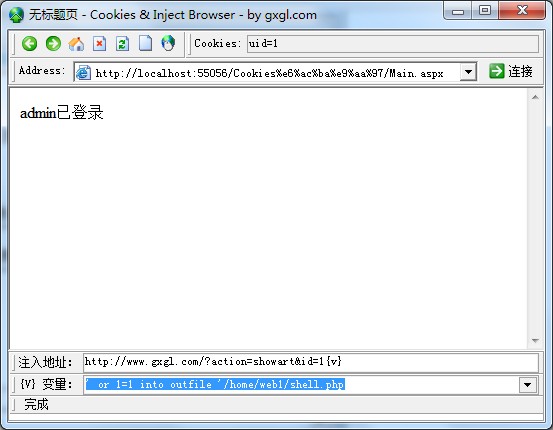Click the globe with mouse icon
Image resolution: width=553 pixels, height=430 pixels.
168,43
